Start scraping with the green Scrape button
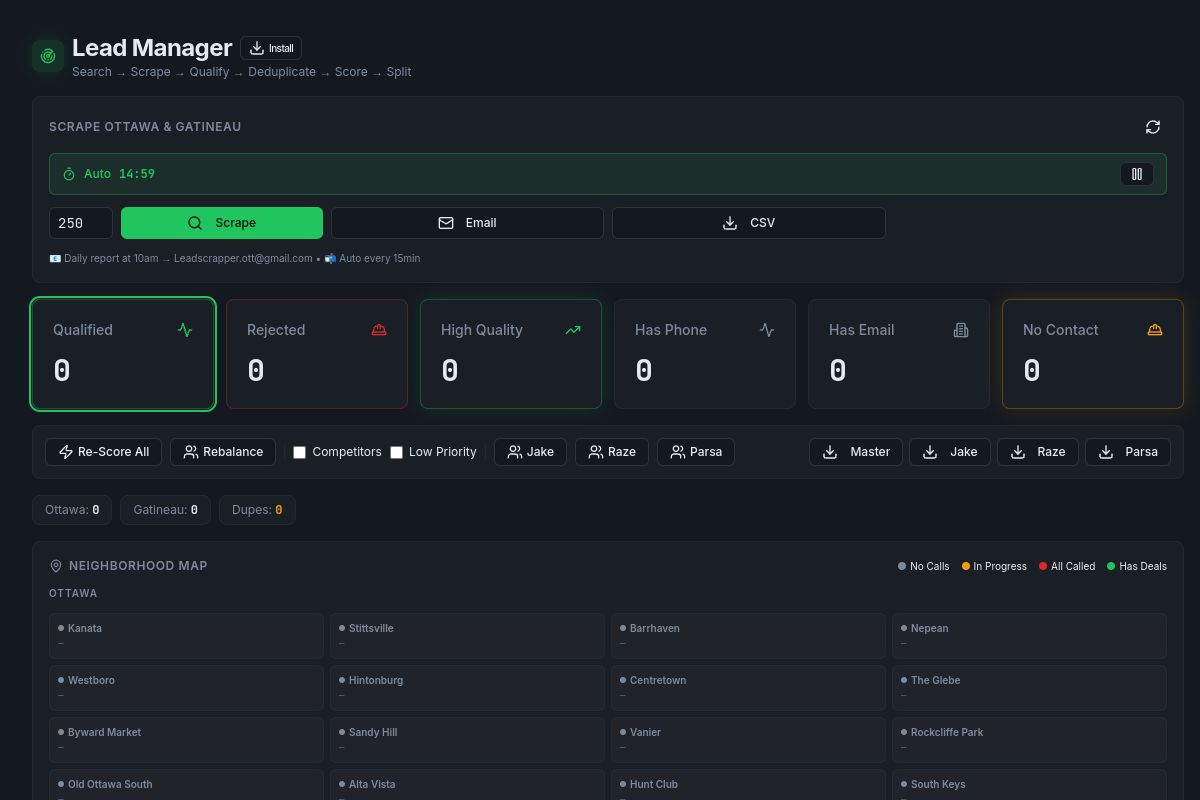This screenshot has width=1200, height=800. (222, 223)
